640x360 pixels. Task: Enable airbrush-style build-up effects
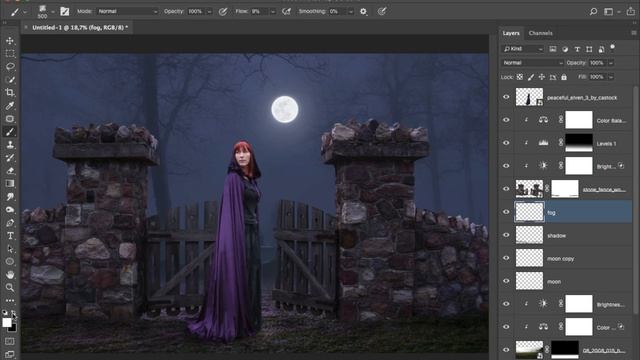tap(287, 11)
